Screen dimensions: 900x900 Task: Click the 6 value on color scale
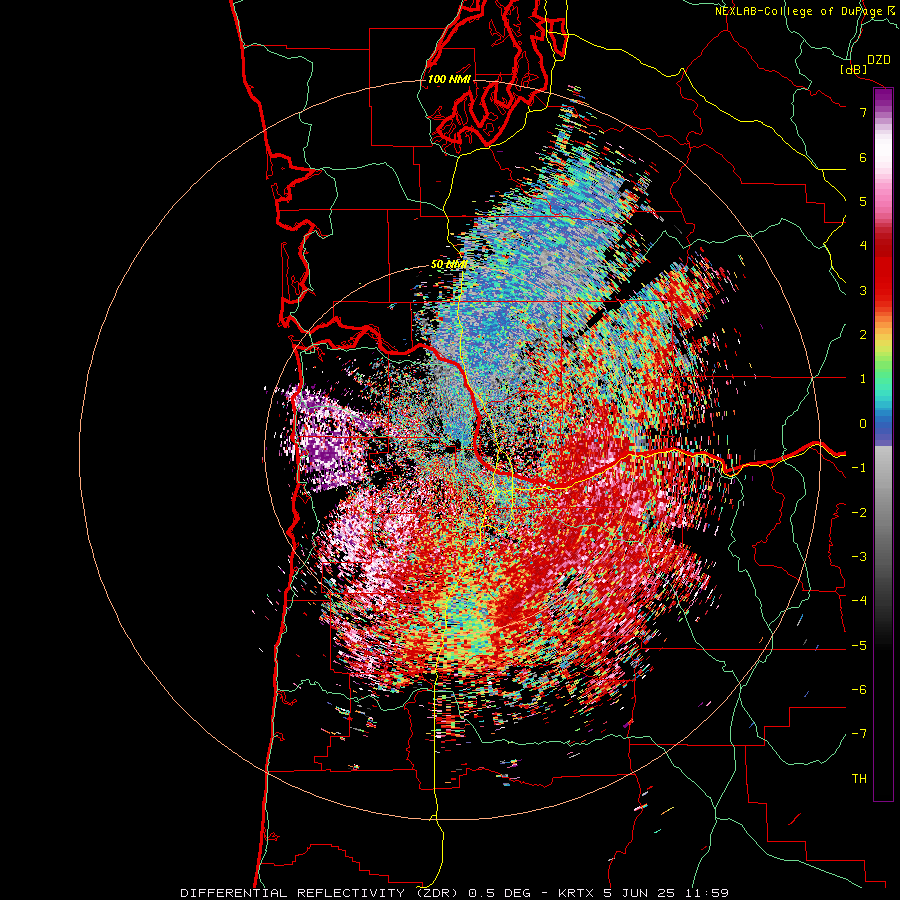[x=863, y=157]
